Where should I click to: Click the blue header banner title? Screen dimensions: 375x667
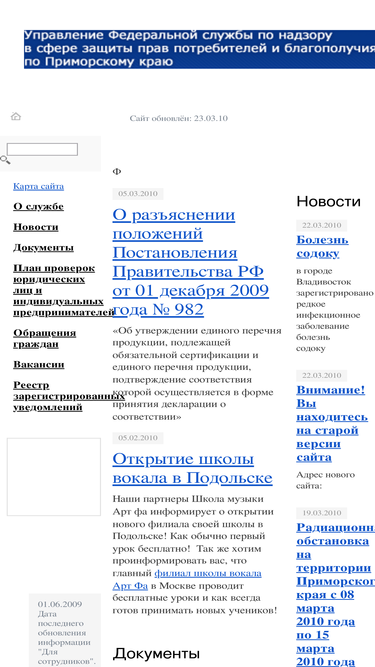pyautogui.click(x=199, y=49)
